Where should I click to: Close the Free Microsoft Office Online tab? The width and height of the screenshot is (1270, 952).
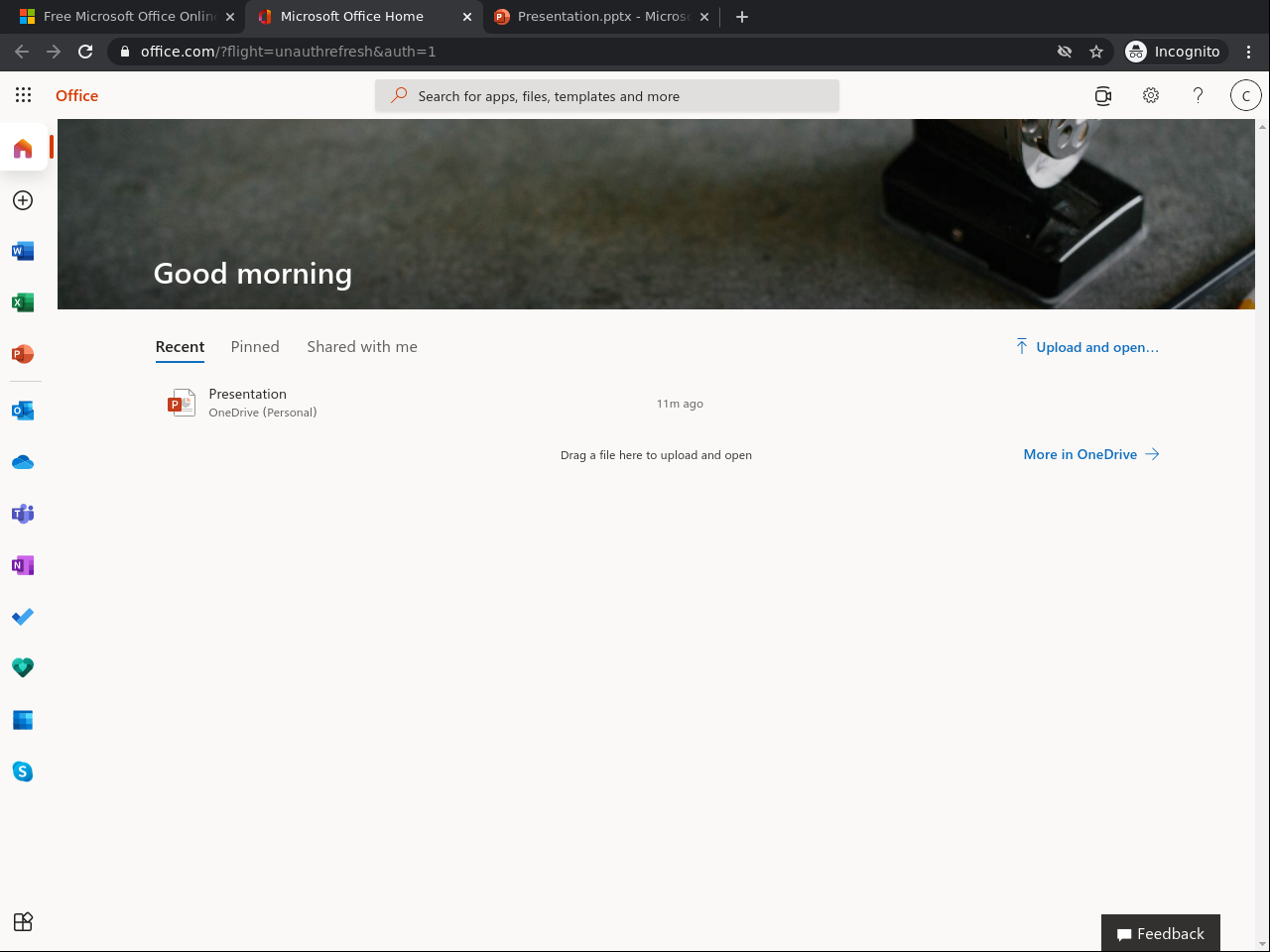230,17
